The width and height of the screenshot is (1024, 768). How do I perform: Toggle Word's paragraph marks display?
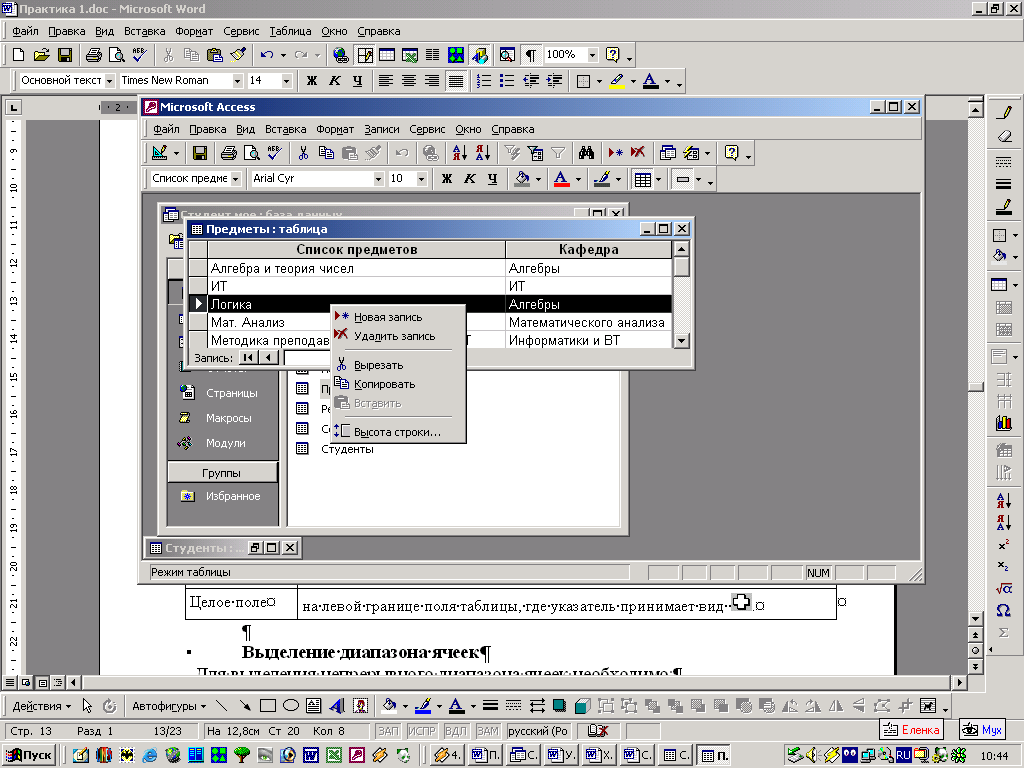(531, 55)
